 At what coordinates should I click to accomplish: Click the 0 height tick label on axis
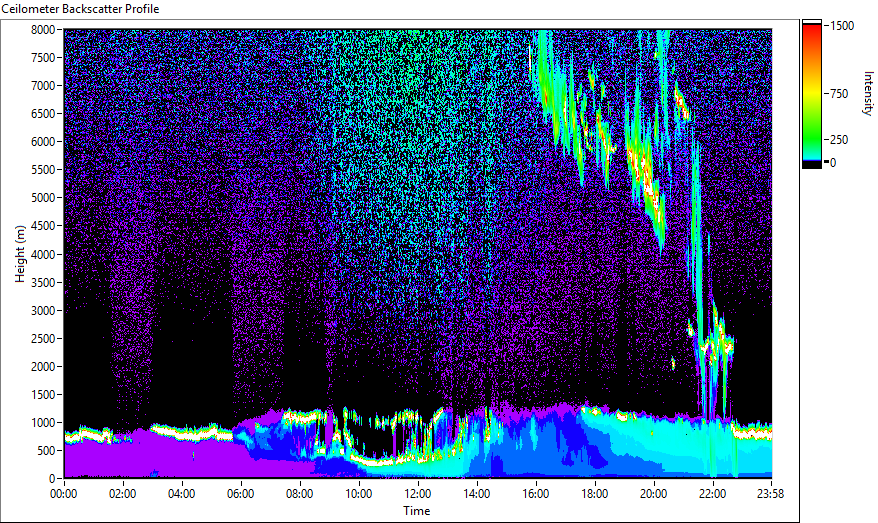click(x=52, y=479)
